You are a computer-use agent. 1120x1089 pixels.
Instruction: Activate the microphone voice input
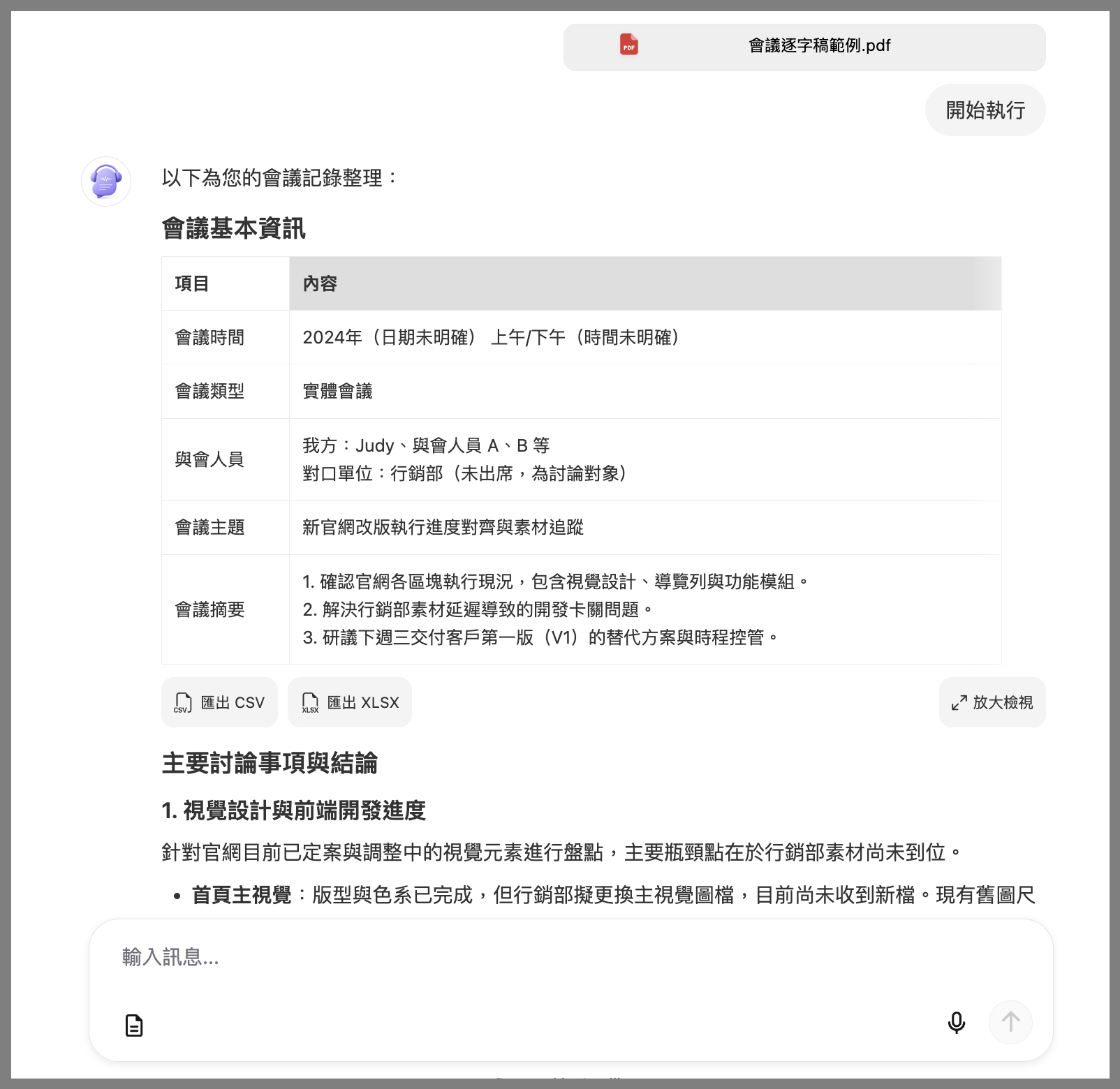[956, 1023]
